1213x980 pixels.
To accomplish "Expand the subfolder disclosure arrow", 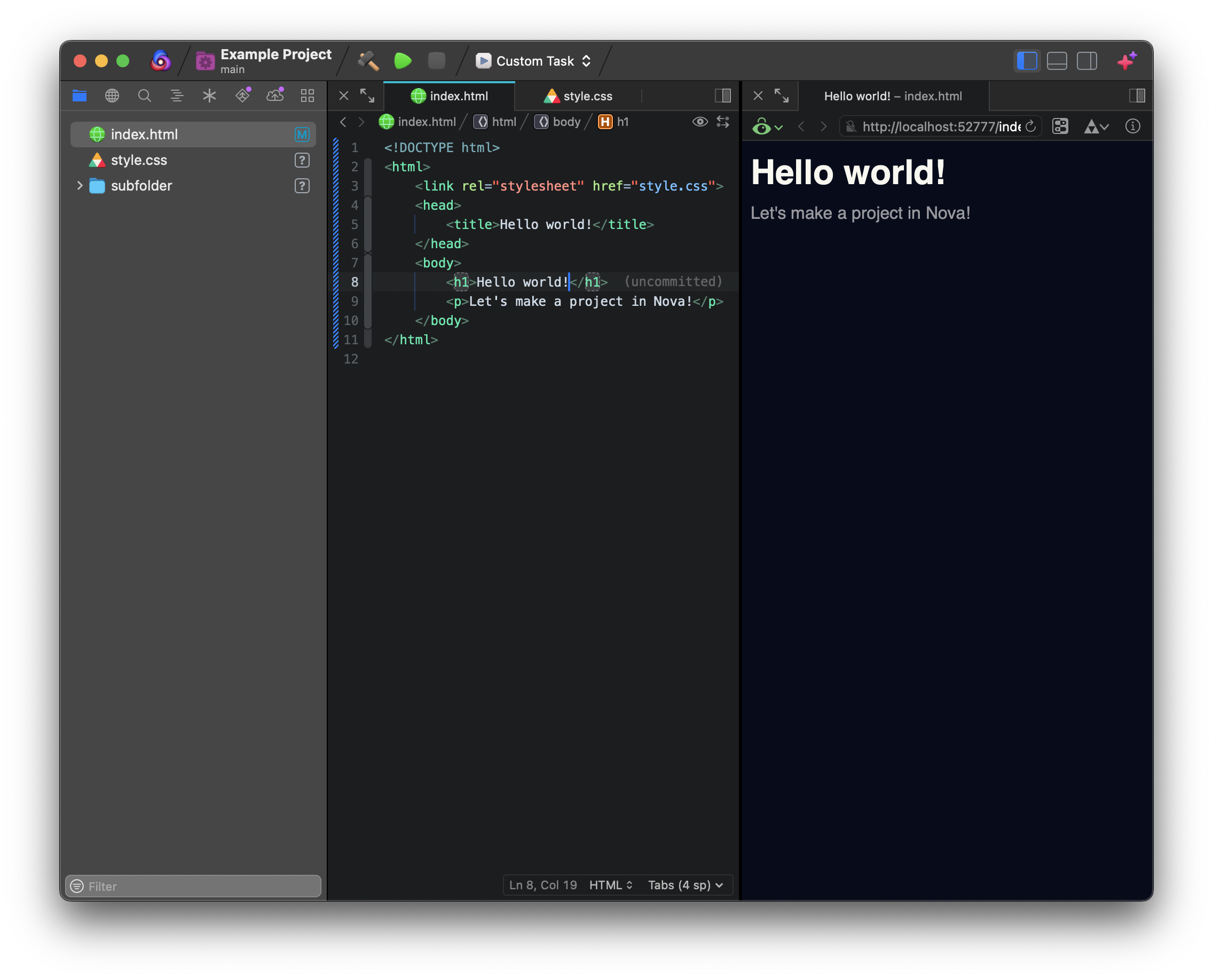I will (x=80, y=186).
